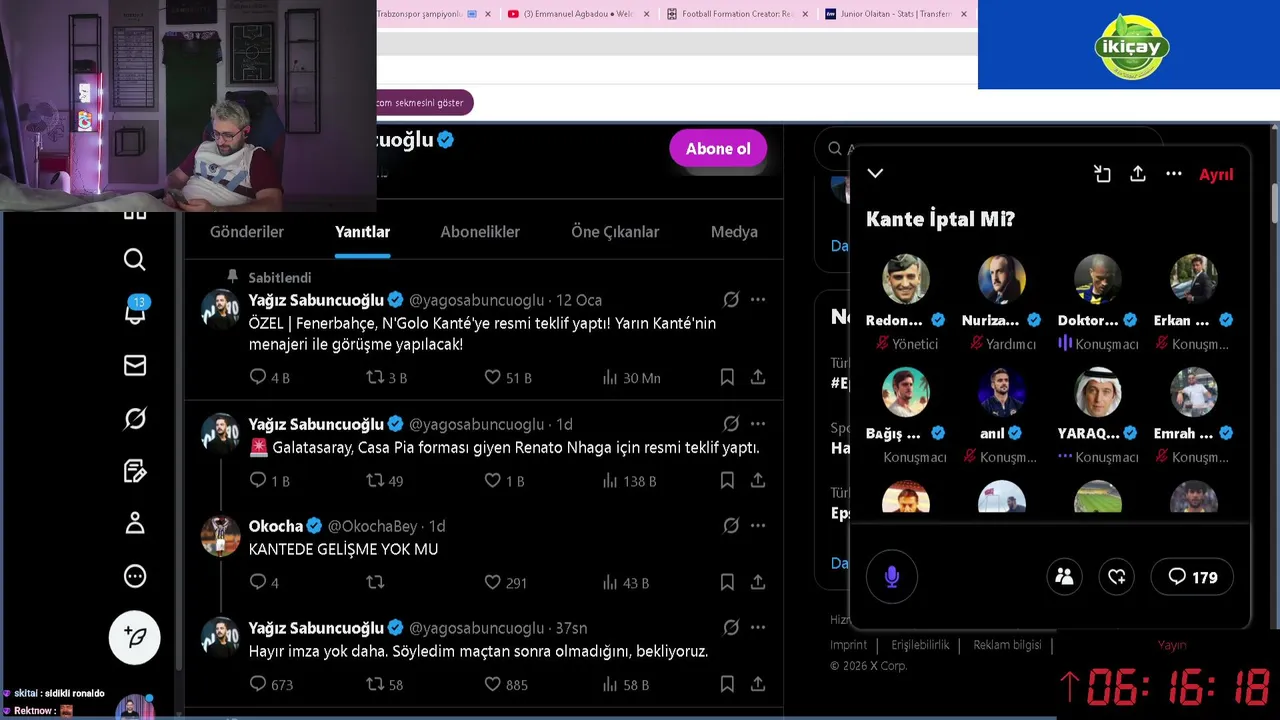
Task: Share the pinned Kanté offer post
Action: click(x=758, y=377)
